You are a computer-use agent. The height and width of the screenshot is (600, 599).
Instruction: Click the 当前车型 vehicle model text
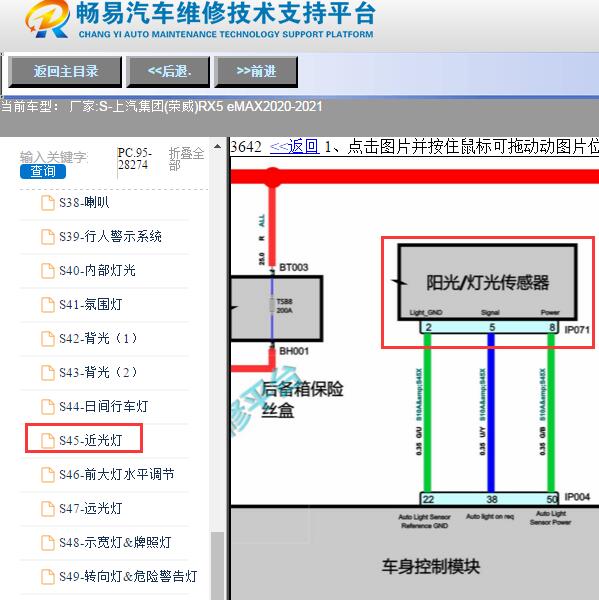(x=162, y=106)
